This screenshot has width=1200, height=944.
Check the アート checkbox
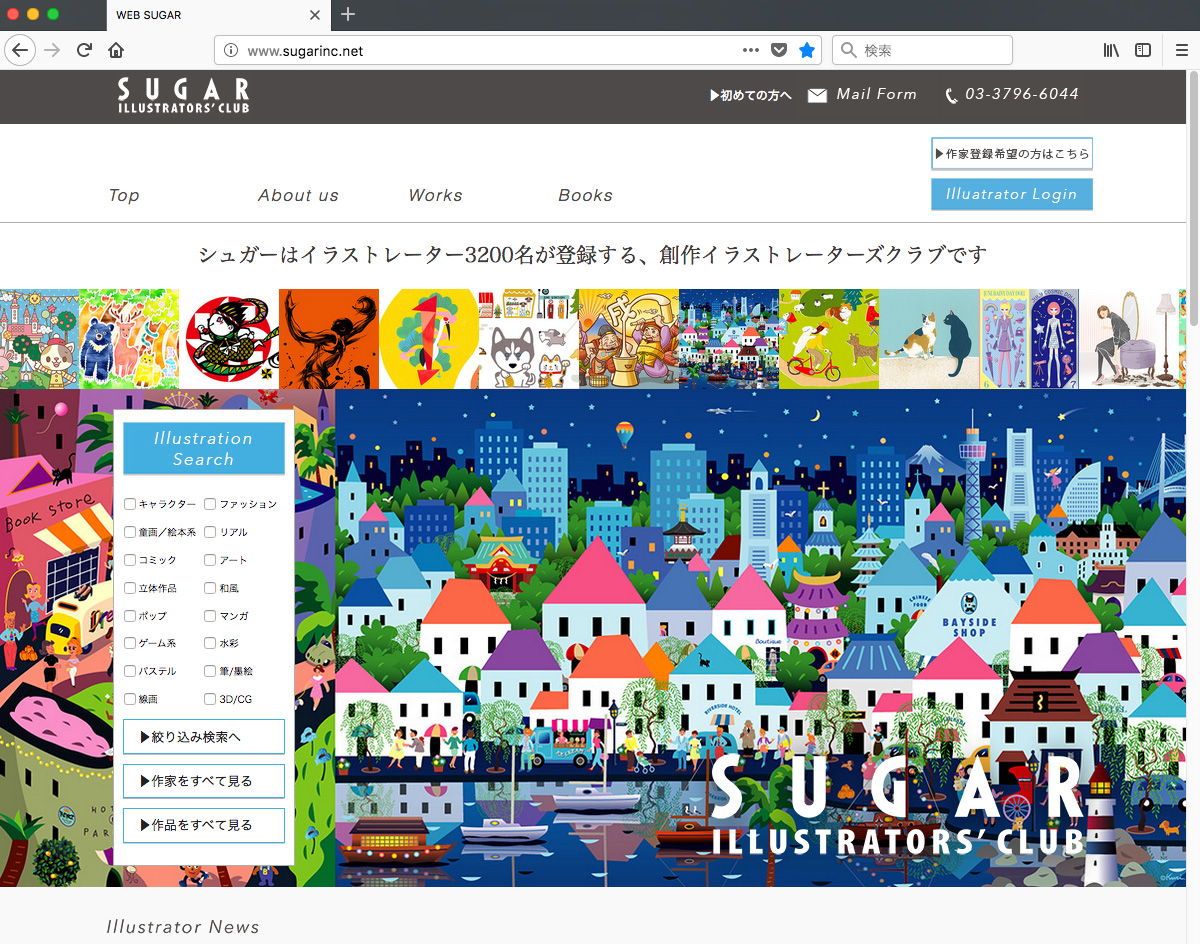coord(210,560)
